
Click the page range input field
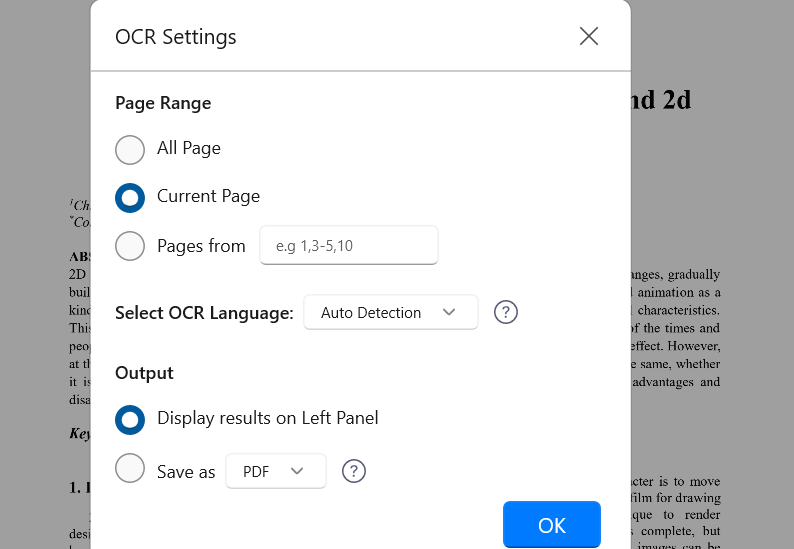click(x=348, y=245)
